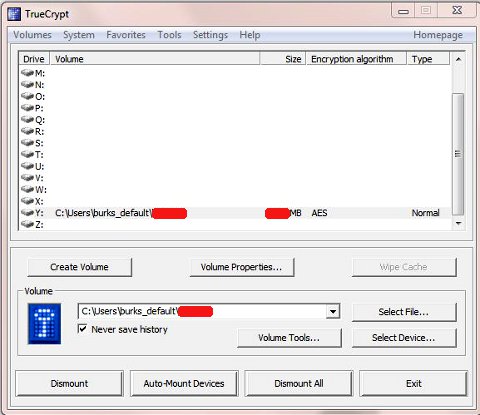Select the mounted Y: drive icon
The image size is (480, 415).
[27, 212]
